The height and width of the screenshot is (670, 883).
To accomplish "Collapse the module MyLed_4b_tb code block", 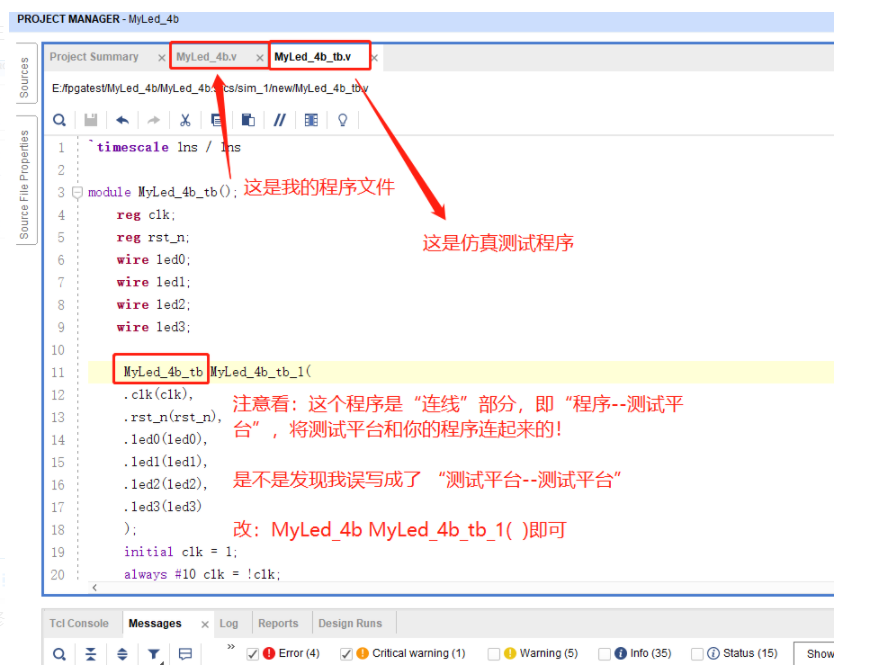I will 77,191.
